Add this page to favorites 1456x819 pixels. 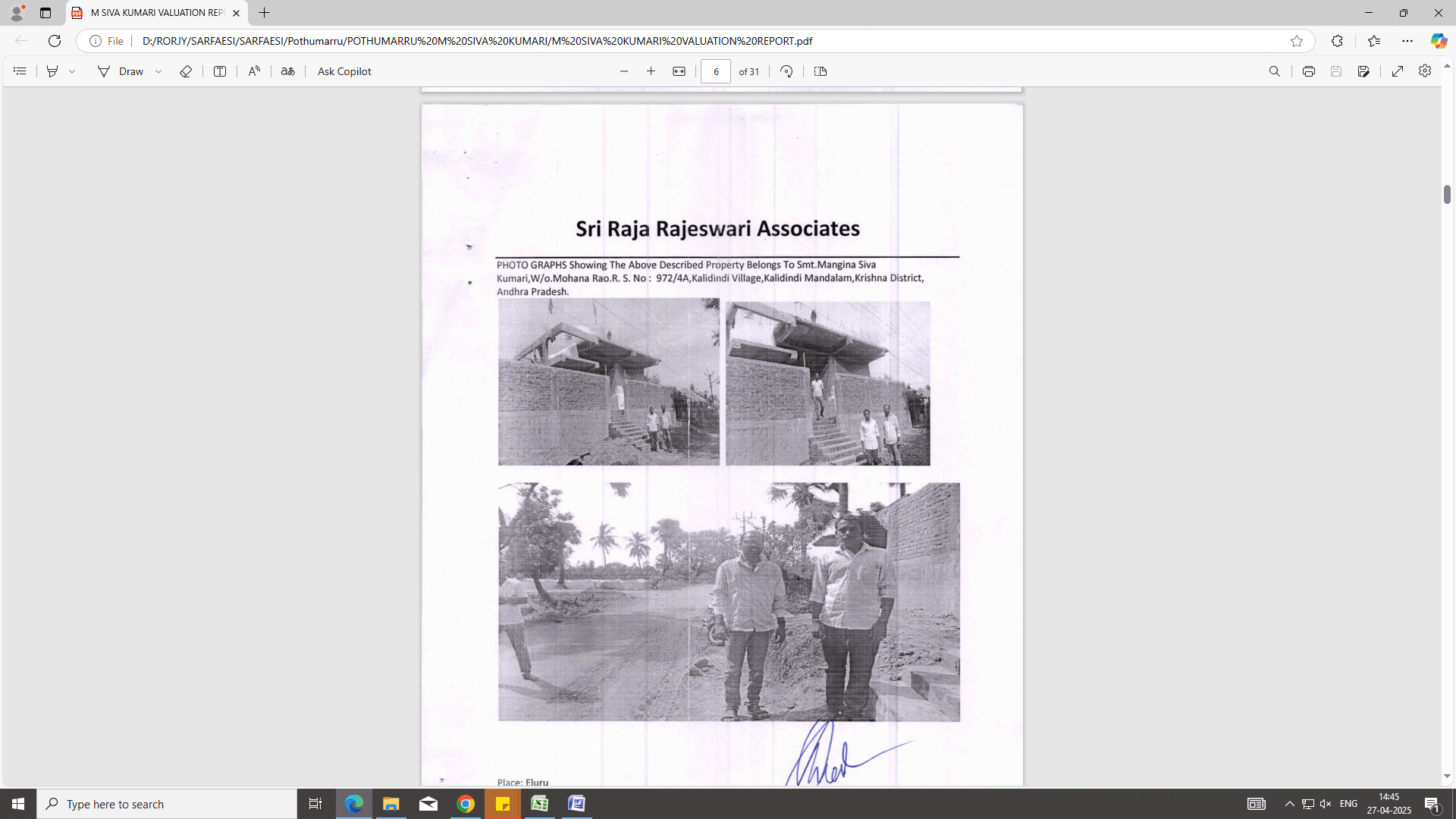[1297, 41]
